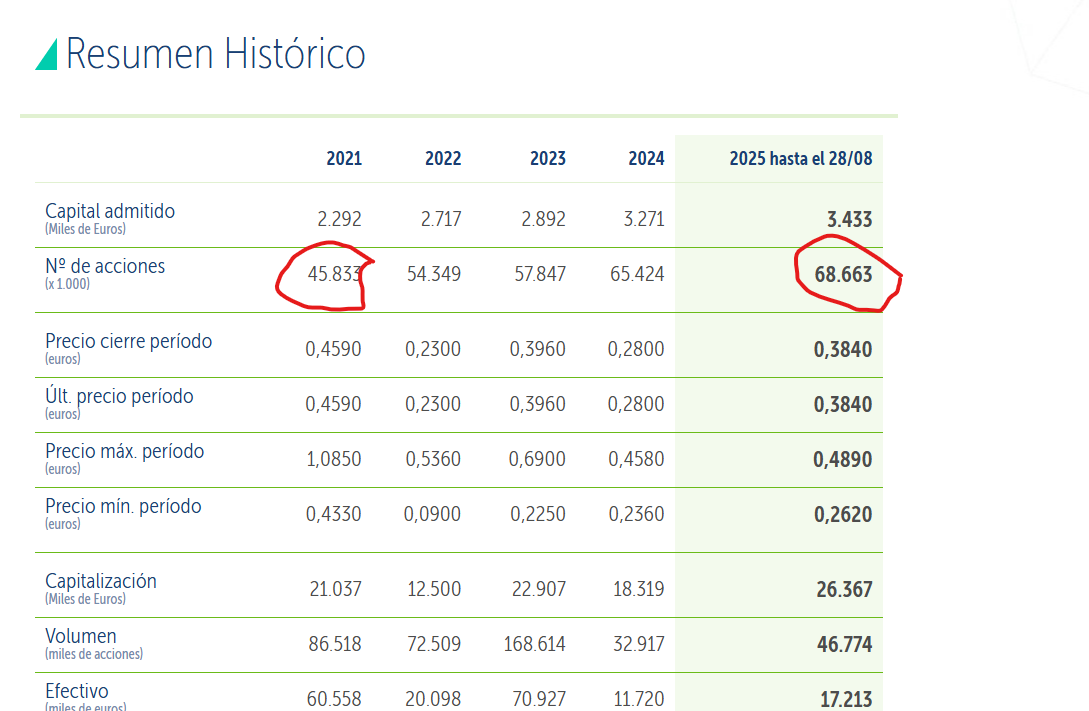Select max price value 0,5360

click(x=433, y=458)
